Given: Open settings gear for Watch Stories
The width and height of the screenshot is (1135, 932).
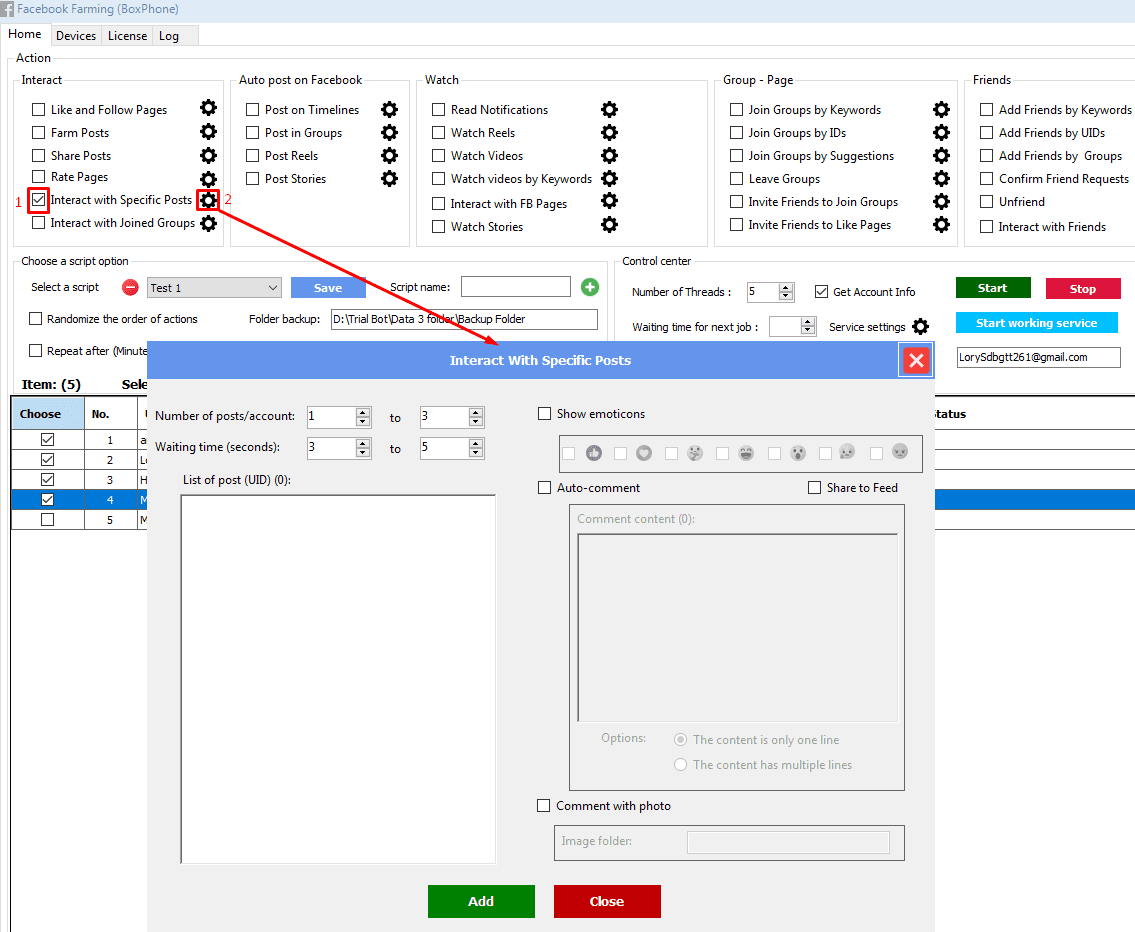Looking at the screenshot, I should click(x=609, y=225).
